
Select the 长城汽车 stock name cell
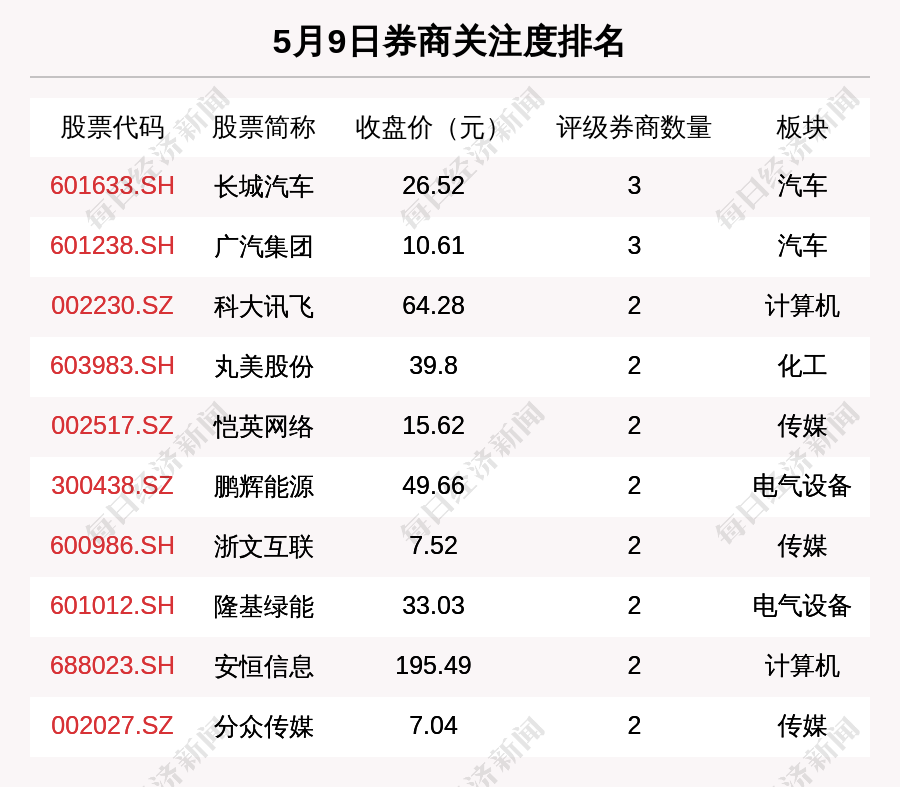(x=264, y=186)
